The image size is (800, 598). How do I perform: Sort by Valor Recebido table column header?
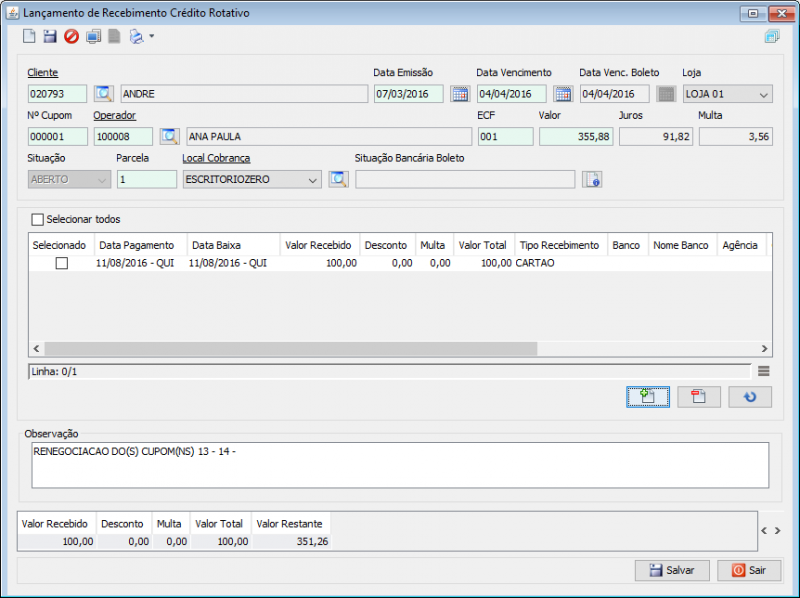pos(320,245)
